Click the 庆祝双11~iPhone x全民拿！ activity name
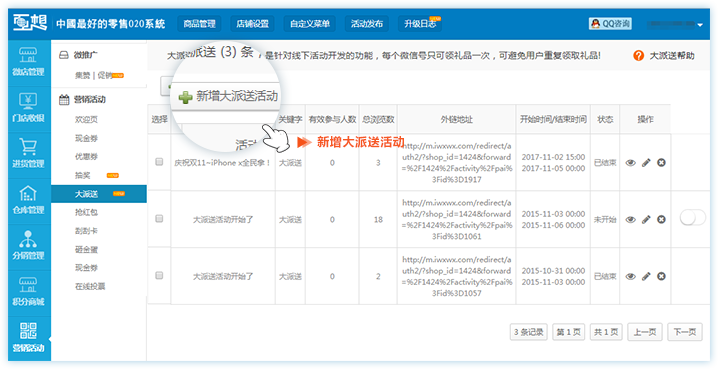This screenshot has height=369, width=718. coord(223,163)
